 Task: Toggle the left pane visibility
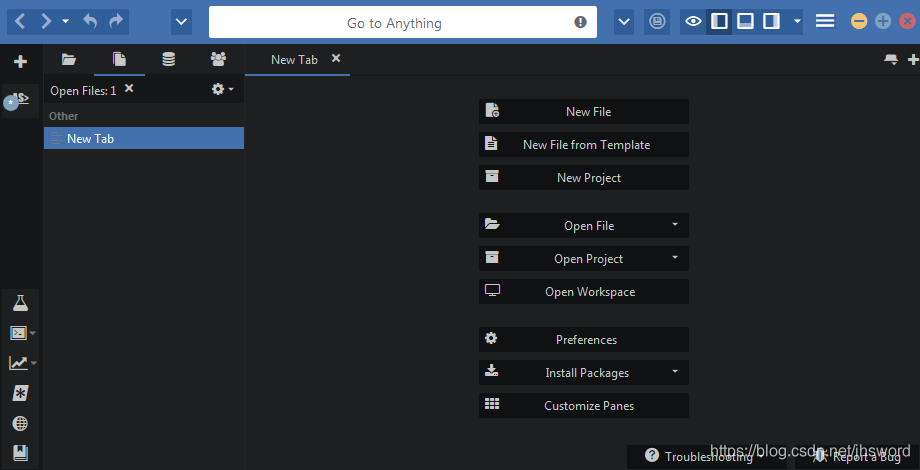tap(719, 21)
